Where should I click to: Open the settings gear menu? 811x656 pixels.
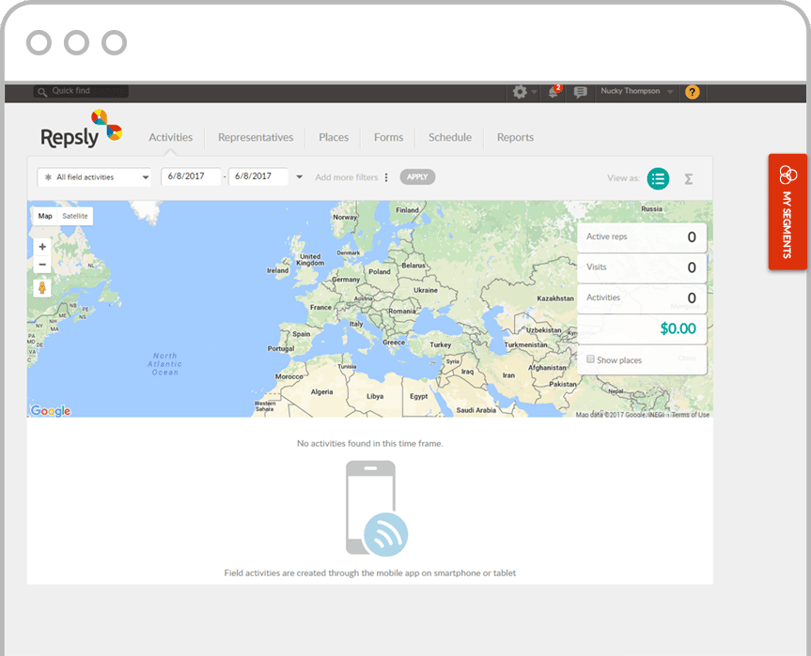click(519, 92)
